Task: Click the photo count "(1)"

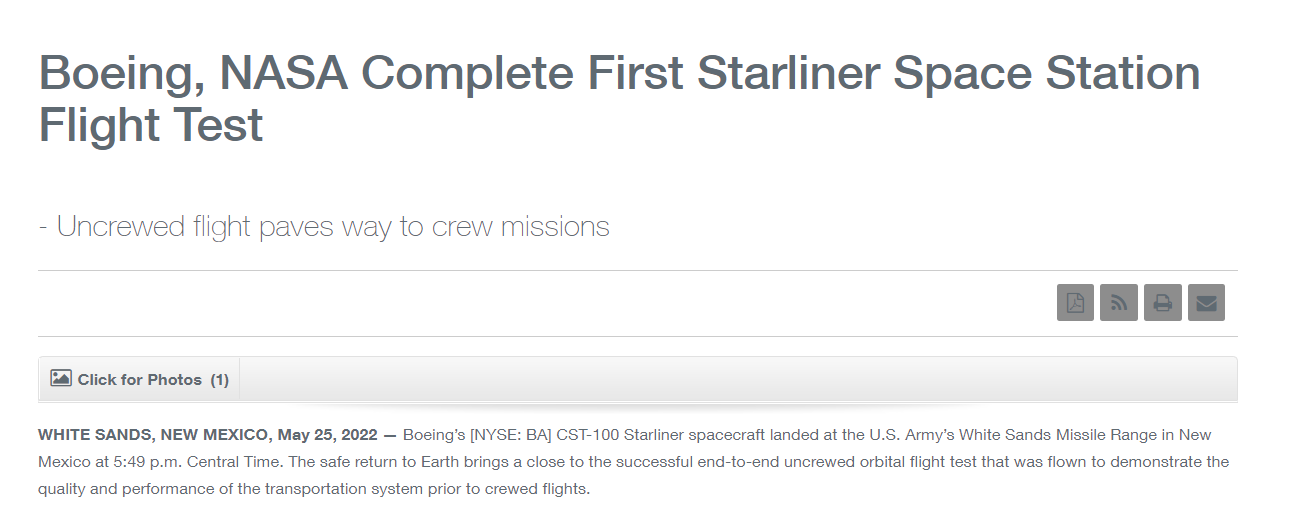Action: [220, 380]
